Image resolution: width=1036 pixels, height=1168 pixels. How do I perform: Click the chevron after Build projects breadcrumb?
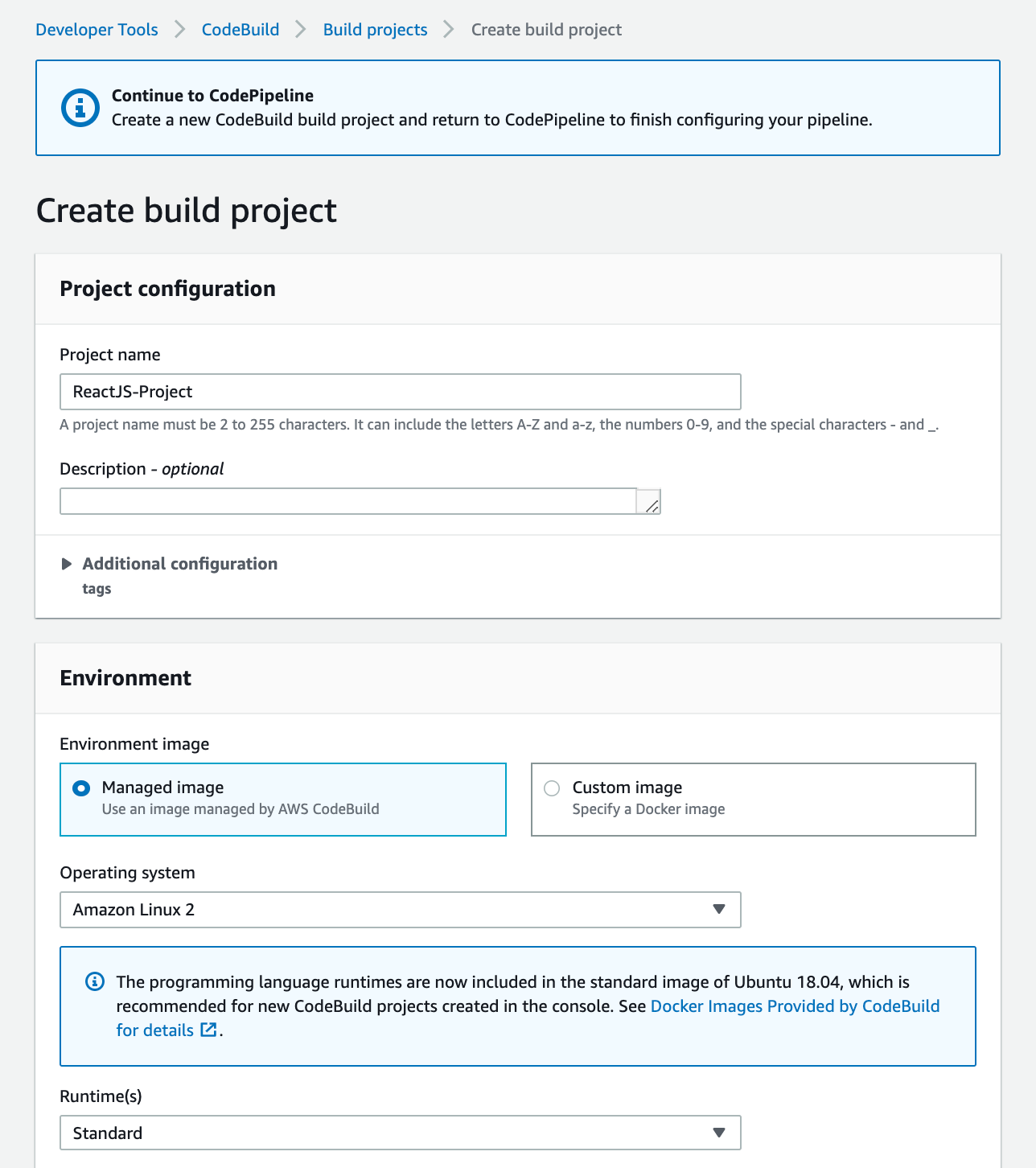click(x=449, y=30)
